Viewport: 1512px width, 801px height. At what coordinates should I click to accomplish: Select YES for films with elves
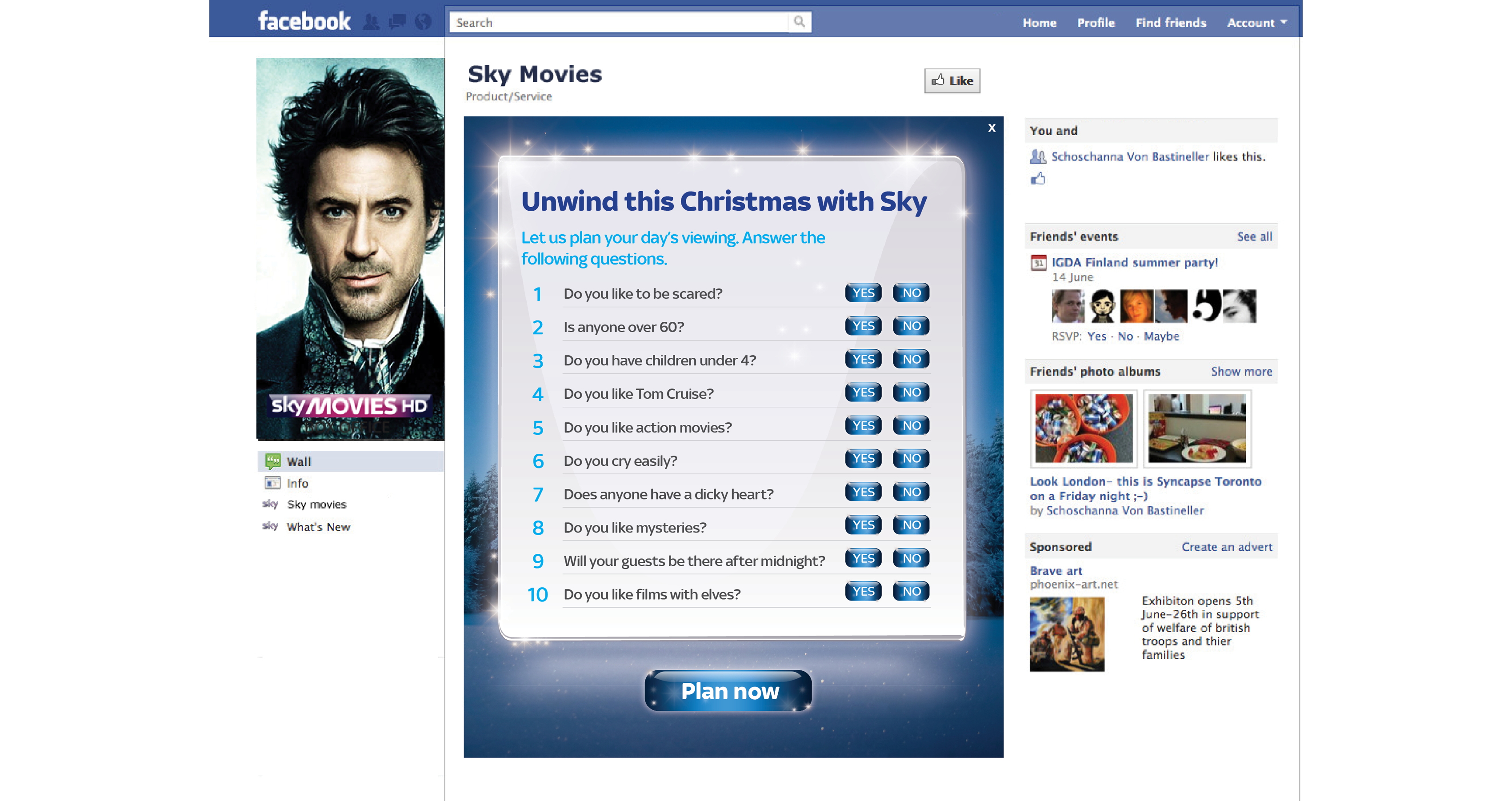tap(863, 592)
